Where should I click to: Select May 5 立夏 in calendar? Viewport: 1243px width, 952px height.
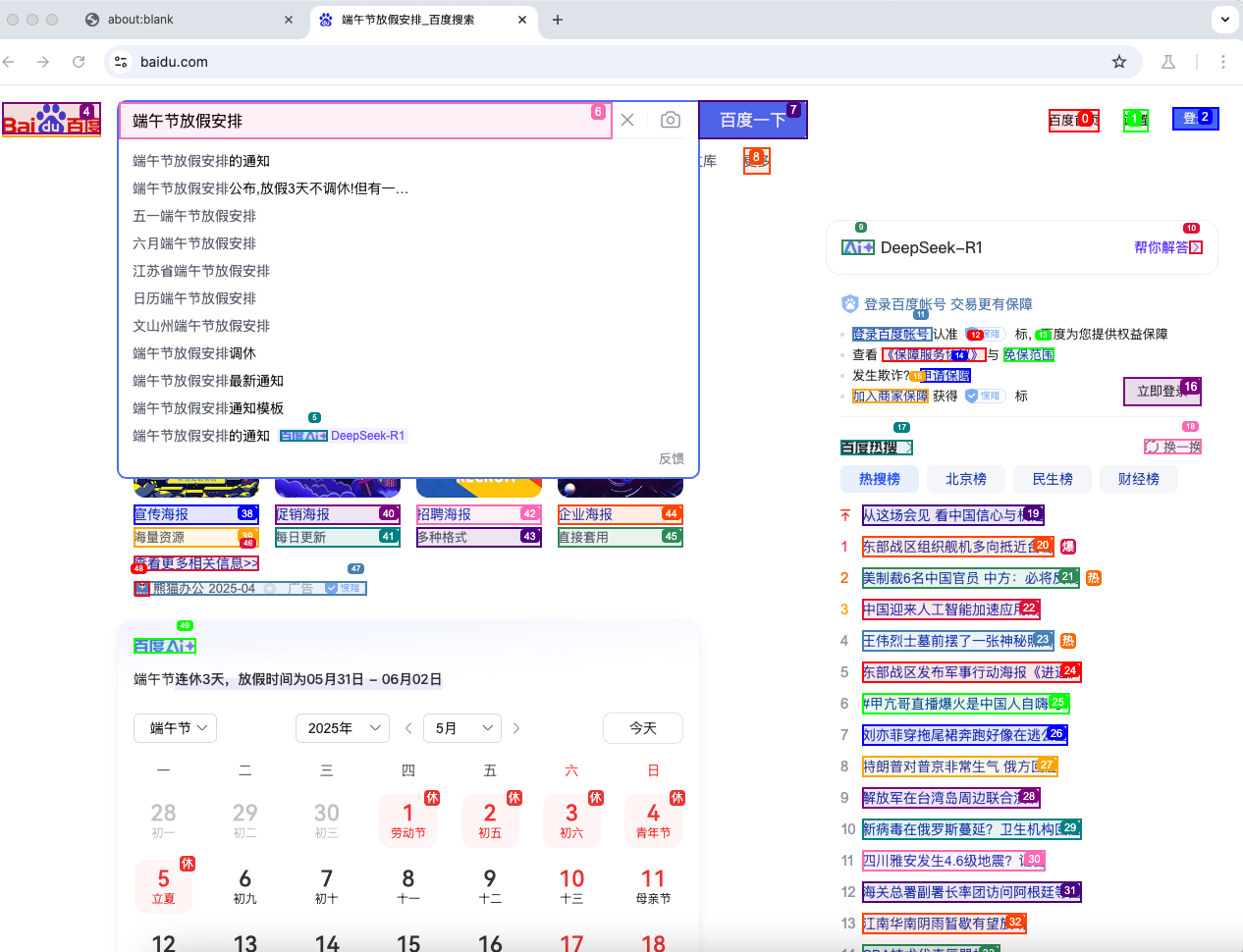(163, 886)
